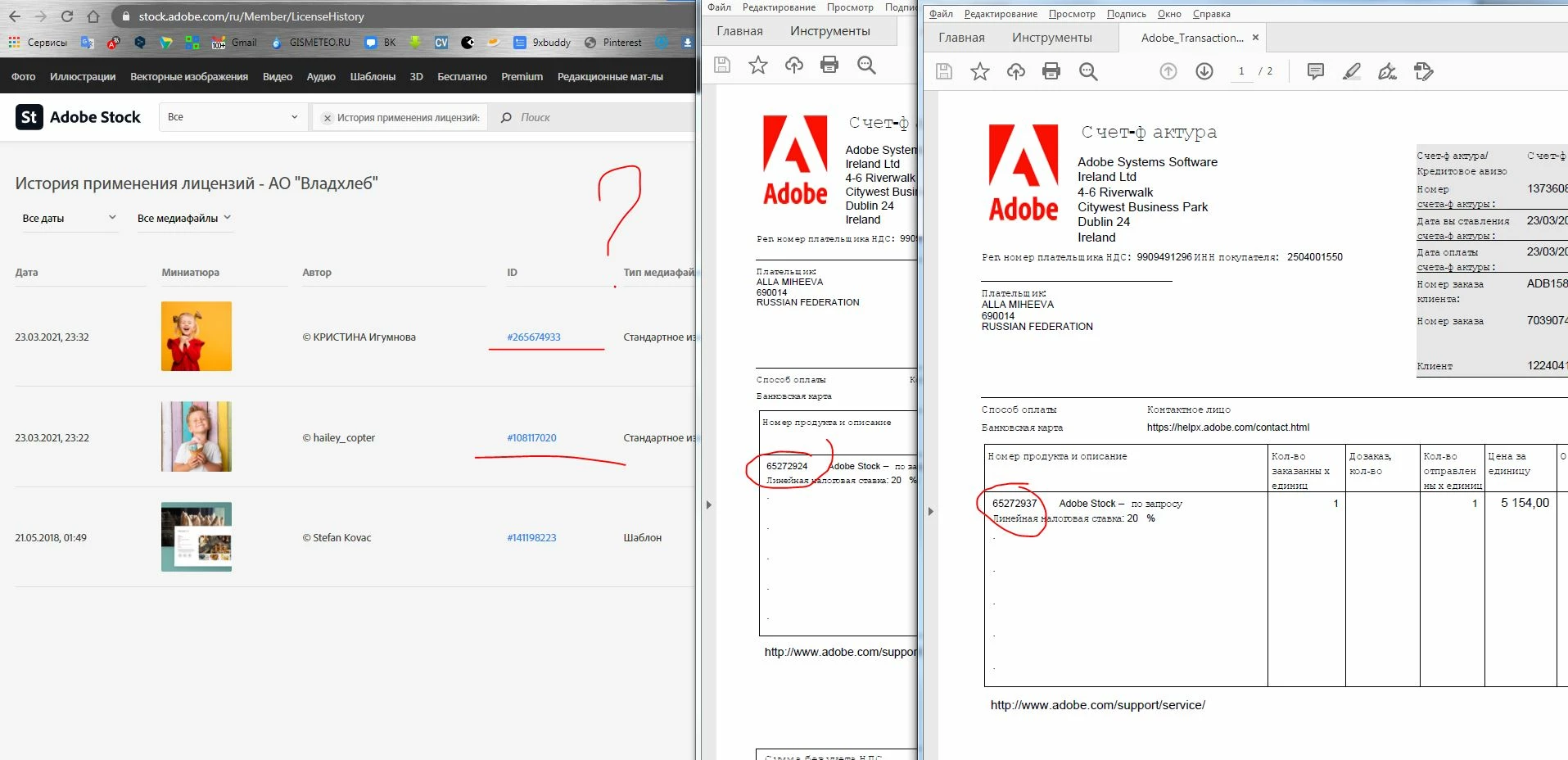Open Окно menu in front Acrobat window

tap(1169, 14)
